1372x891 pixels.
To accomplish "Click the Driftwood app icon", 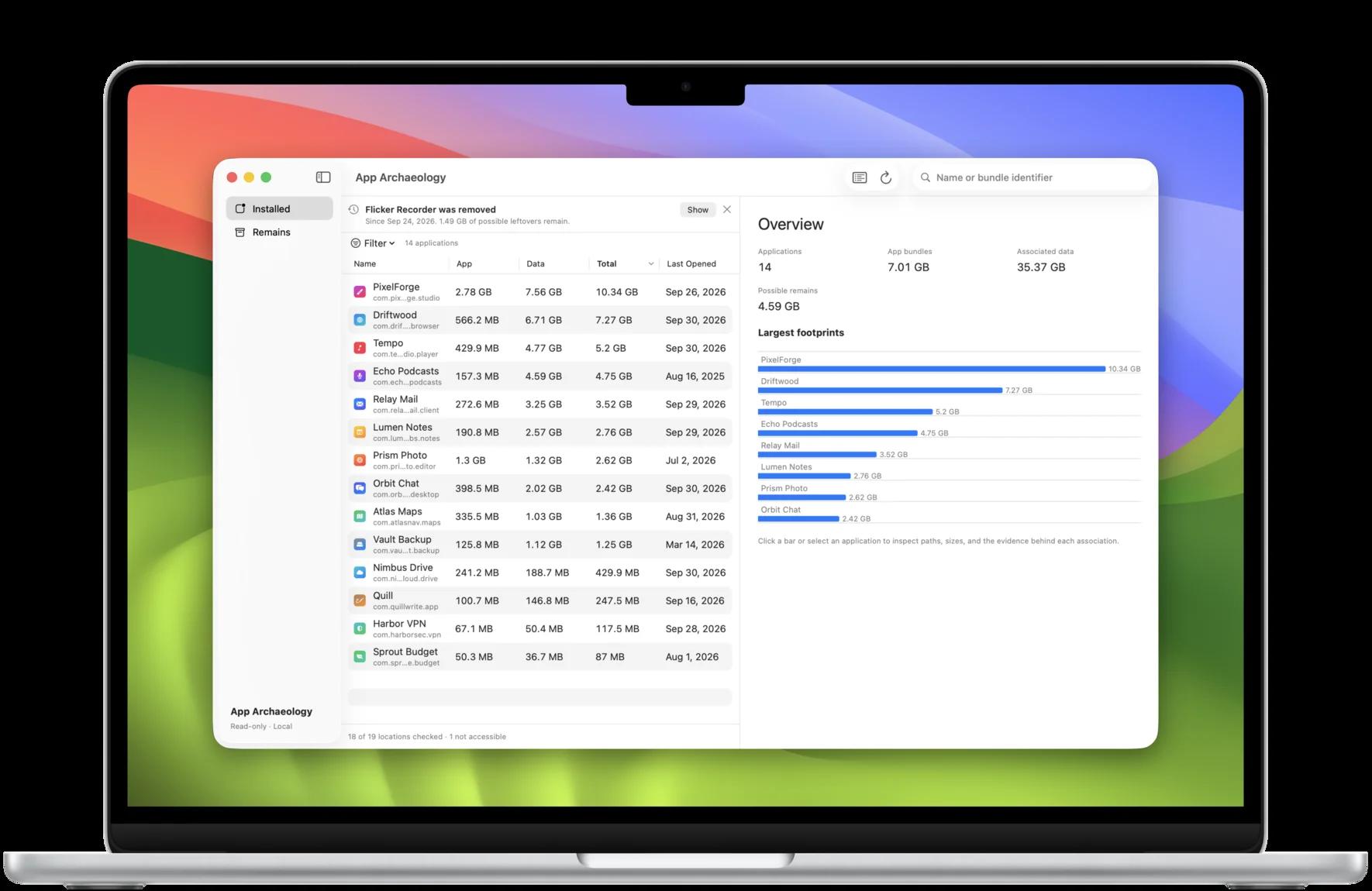I will (360, 320).
